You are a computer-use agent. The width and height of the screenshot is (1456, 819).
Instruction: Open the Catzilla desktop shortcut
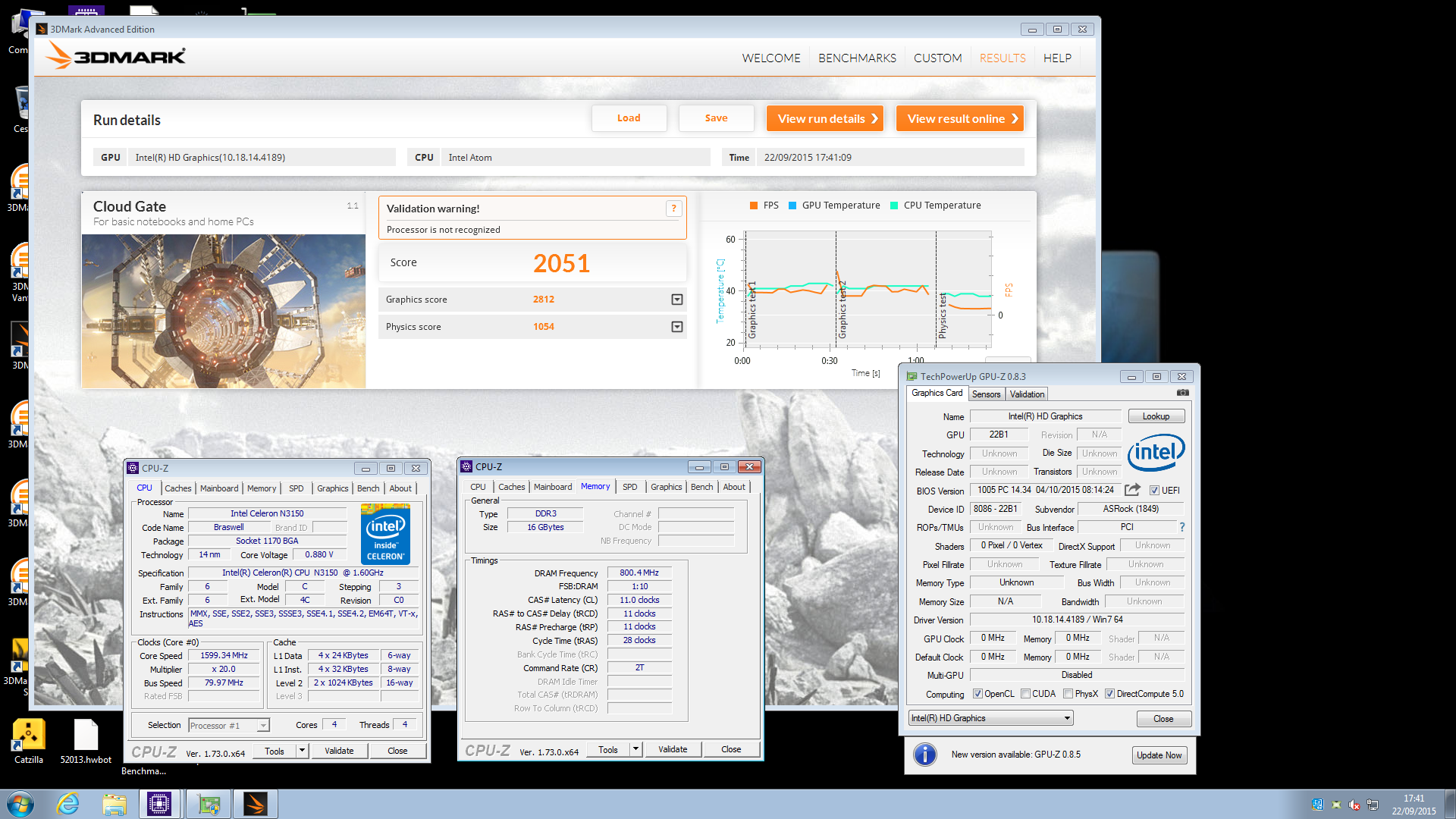coord(29,741)
